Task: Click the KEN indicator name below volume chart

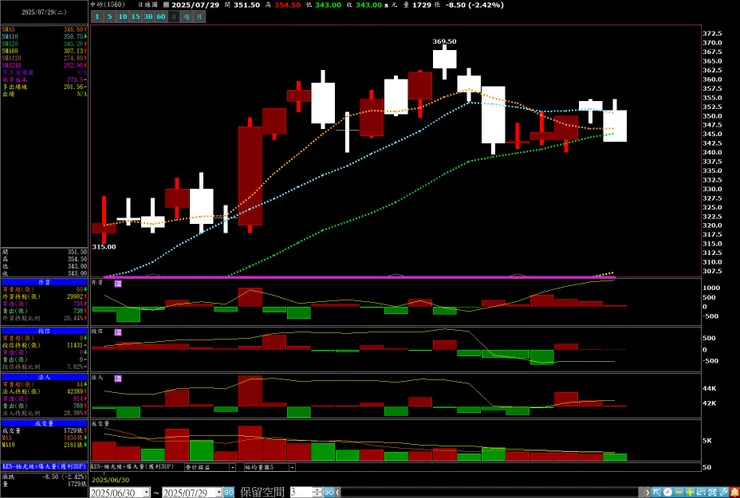Action: click(133, 467)
